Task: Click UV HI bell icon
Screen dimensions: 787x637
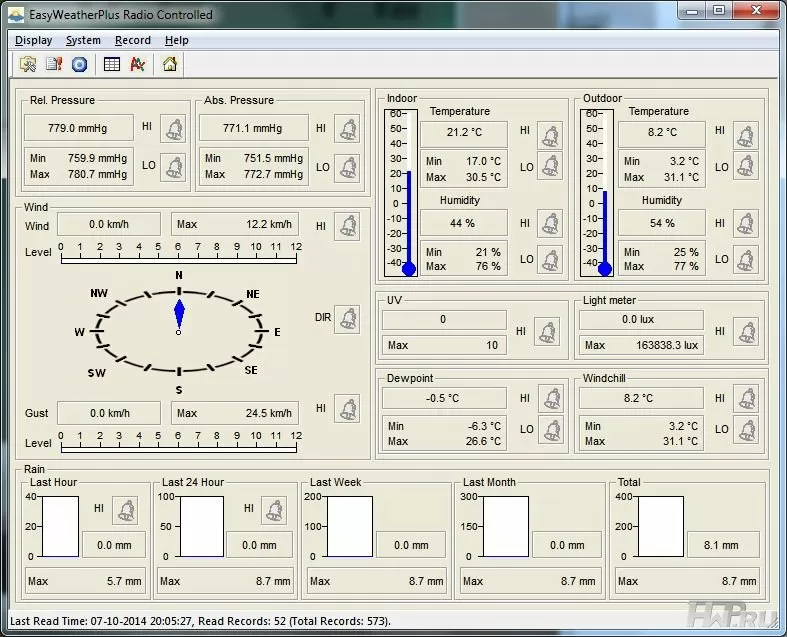Action: [547, 332]
